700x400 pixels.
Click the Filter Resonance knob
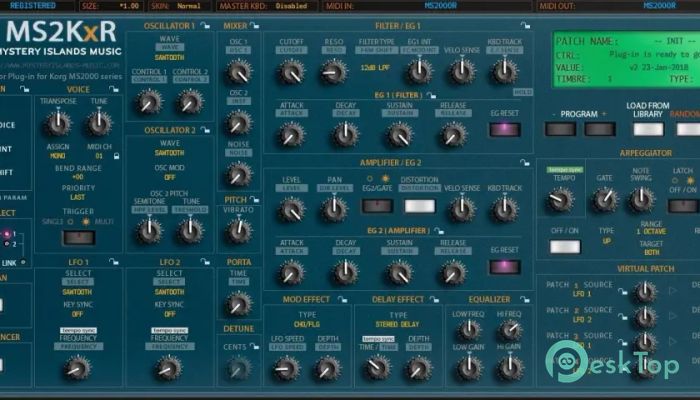[x=334, y=71]
